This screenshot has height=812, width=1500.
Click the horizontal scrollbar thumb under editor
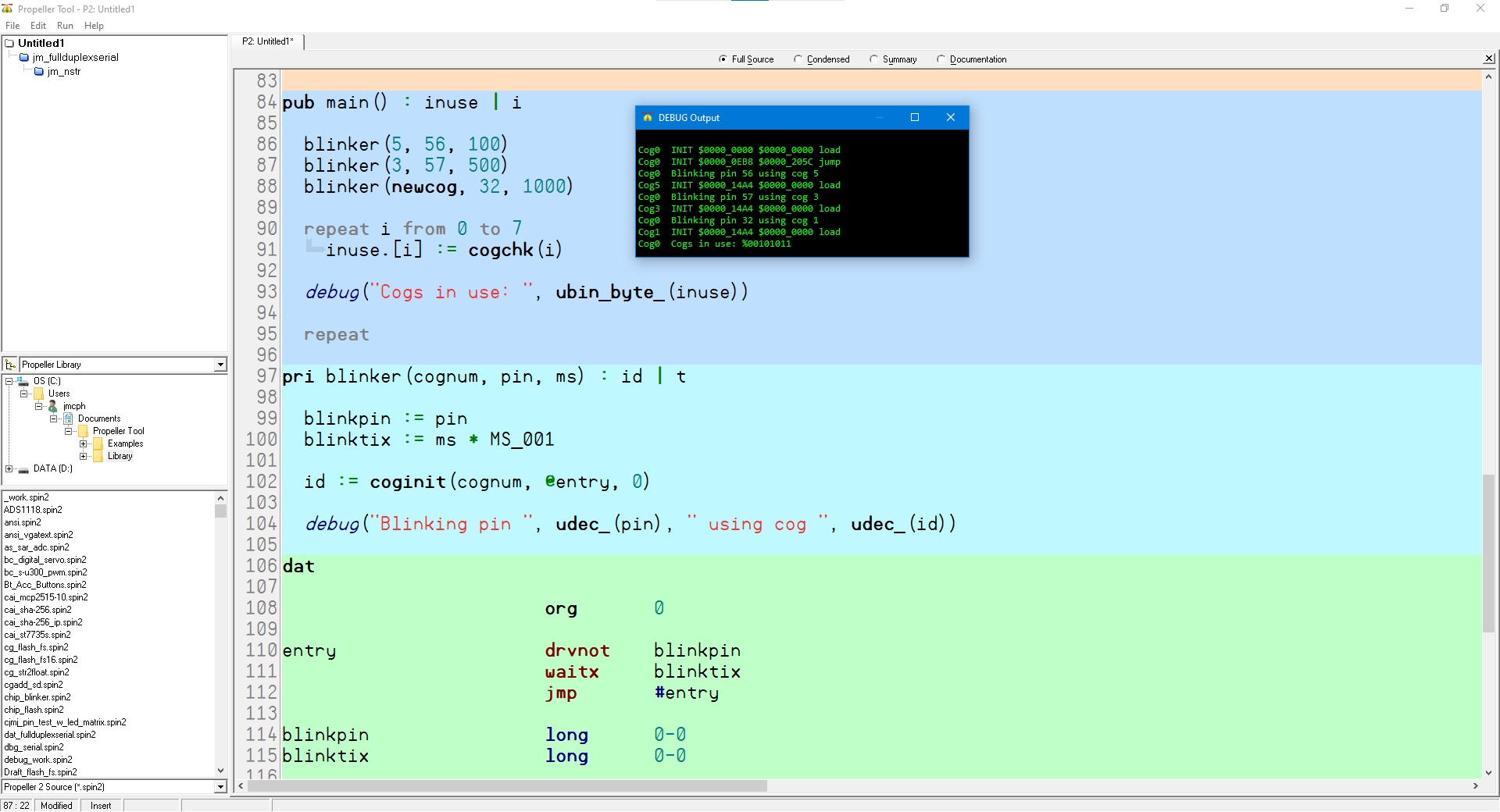pos(506,786)
